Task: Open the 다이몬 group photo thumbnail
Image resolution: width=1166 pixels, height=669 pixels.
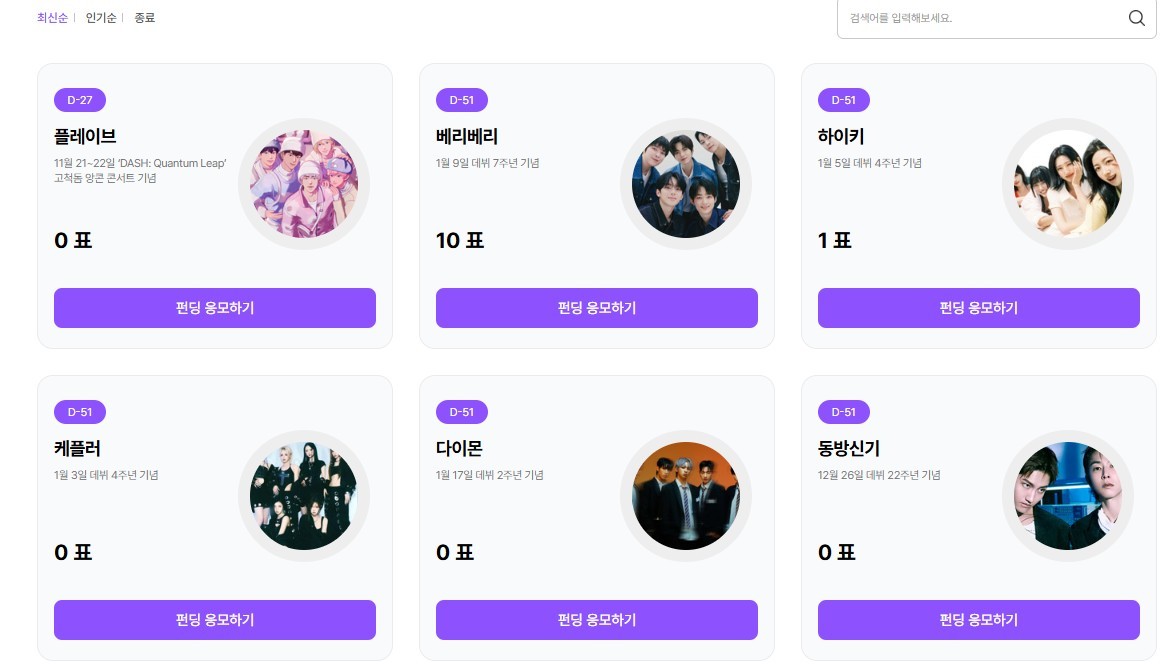Action: click(x=686, y=496)
